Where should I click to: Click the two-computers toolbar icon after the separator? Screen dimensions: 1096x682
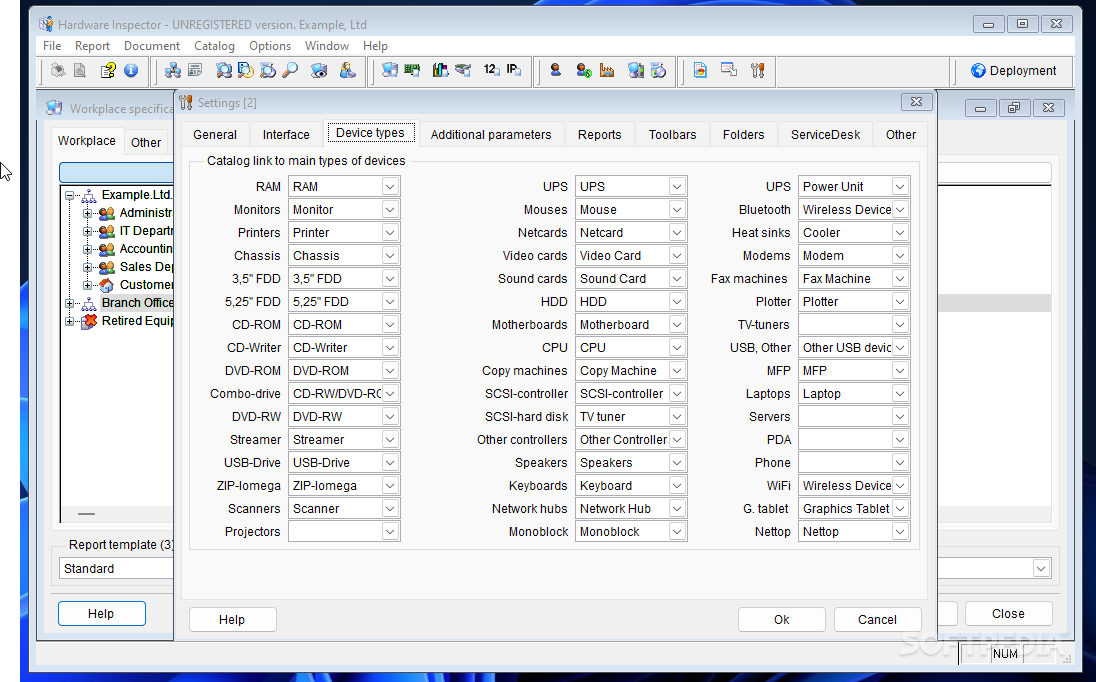pos(390,71)
